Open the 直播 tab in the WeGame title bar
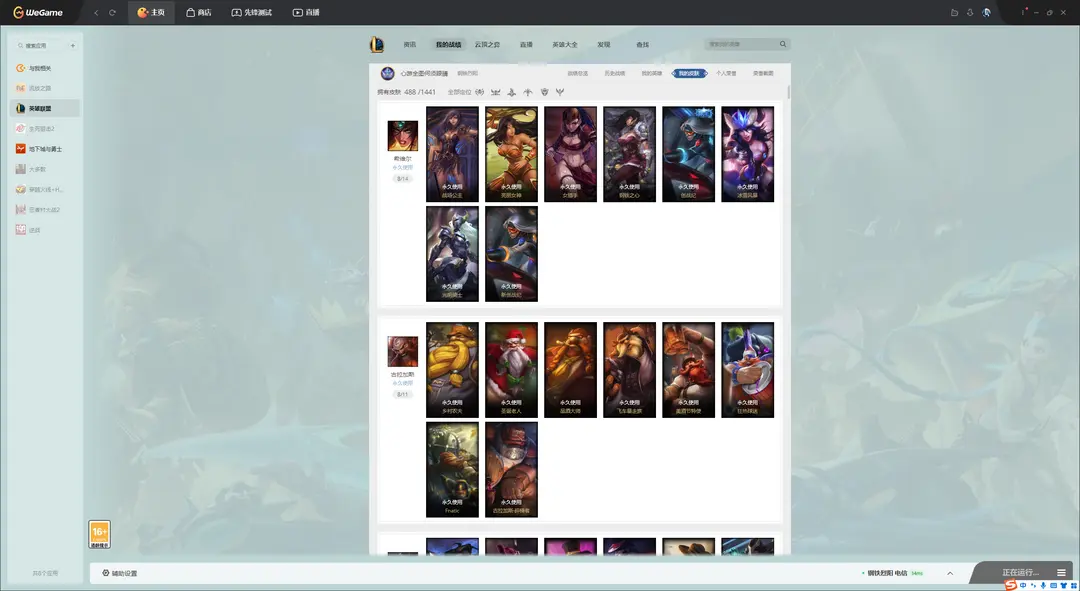 306,12
